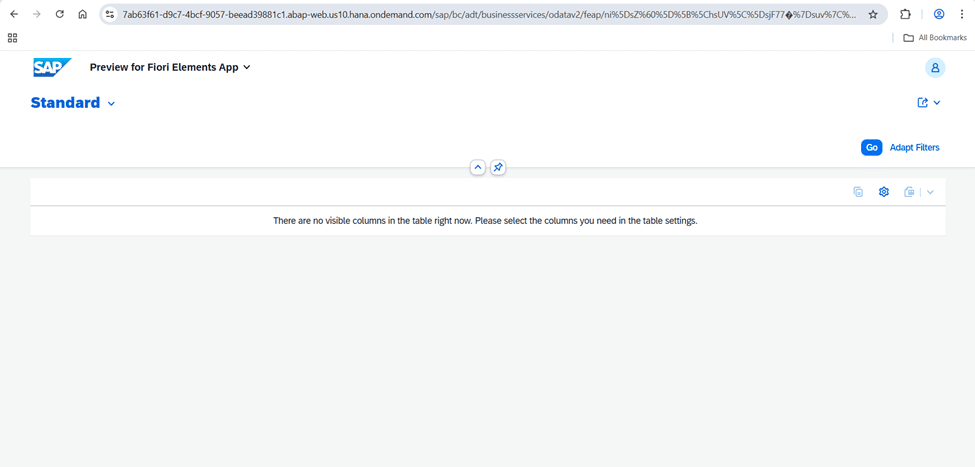Image resolution: width=975 pixels, height=467 pixels.
Task: Click the browser home button
Action: (83, 15)
